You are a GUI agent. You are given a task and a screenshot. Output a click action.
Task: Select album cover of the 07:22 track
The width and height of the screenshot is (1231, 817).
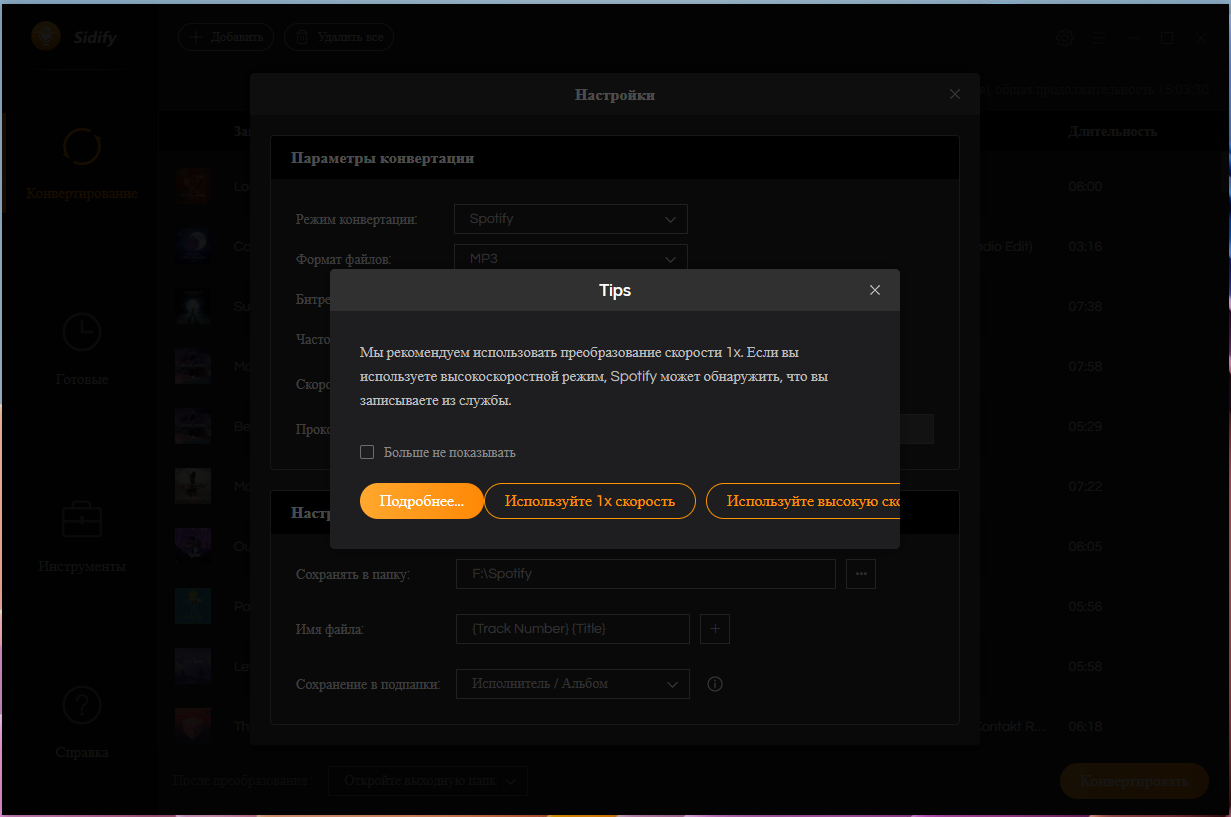[x=193, y=486]
